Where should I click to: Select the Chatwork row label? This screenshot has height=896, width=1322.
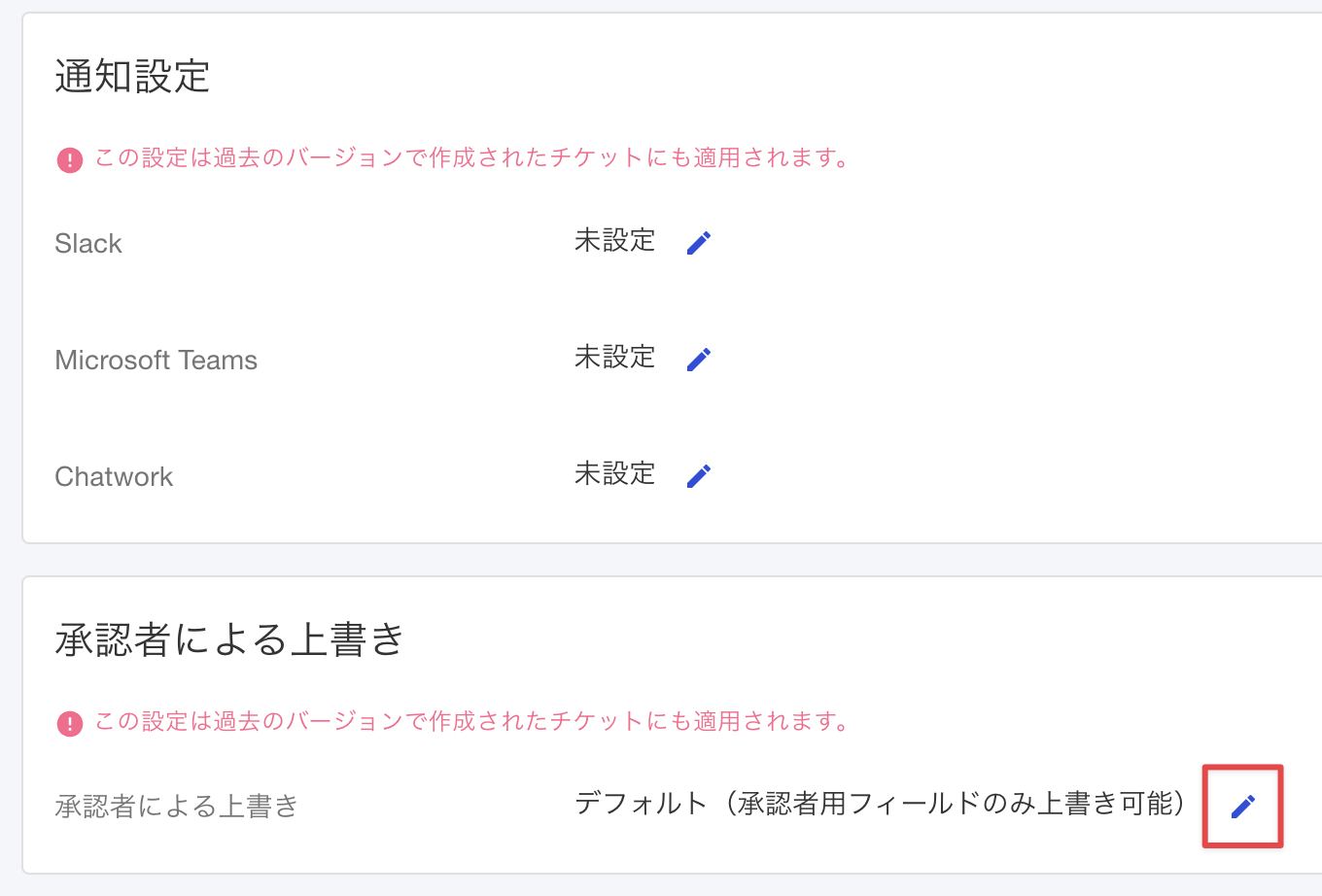[x=114, y=477]
